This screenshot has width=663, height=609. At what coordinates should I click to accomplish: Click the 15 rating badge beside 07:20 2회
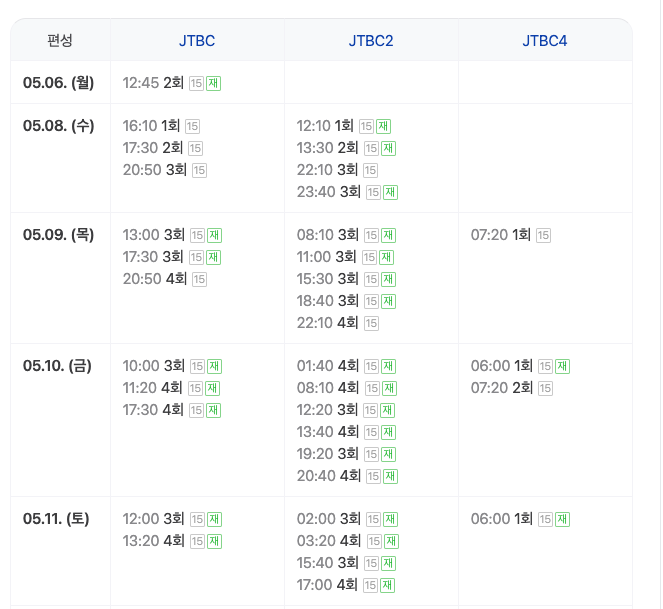pos(545,389)
